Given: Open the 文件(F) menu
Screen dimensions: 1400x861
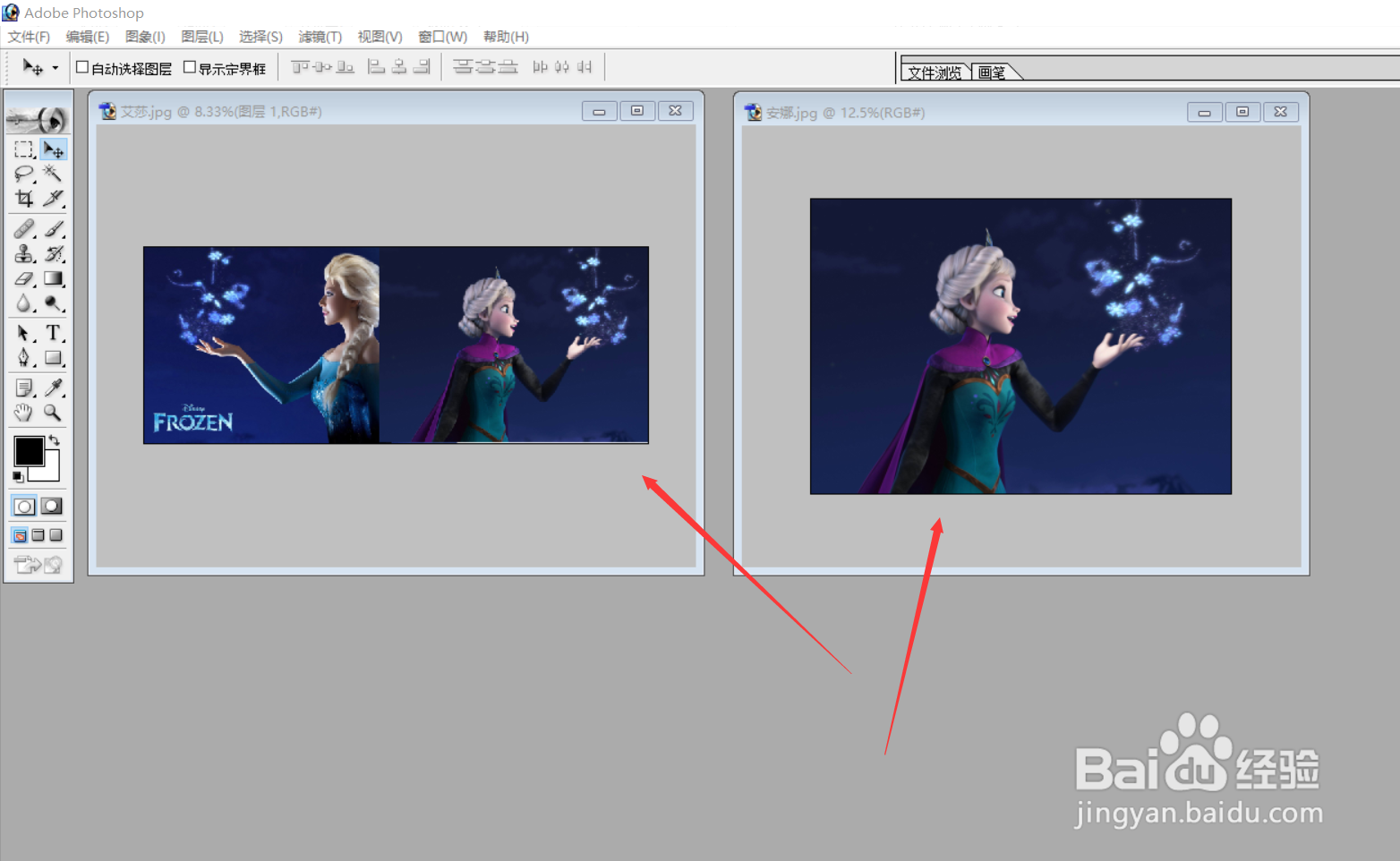Looking at the screenshot, I should click(29, 37).
